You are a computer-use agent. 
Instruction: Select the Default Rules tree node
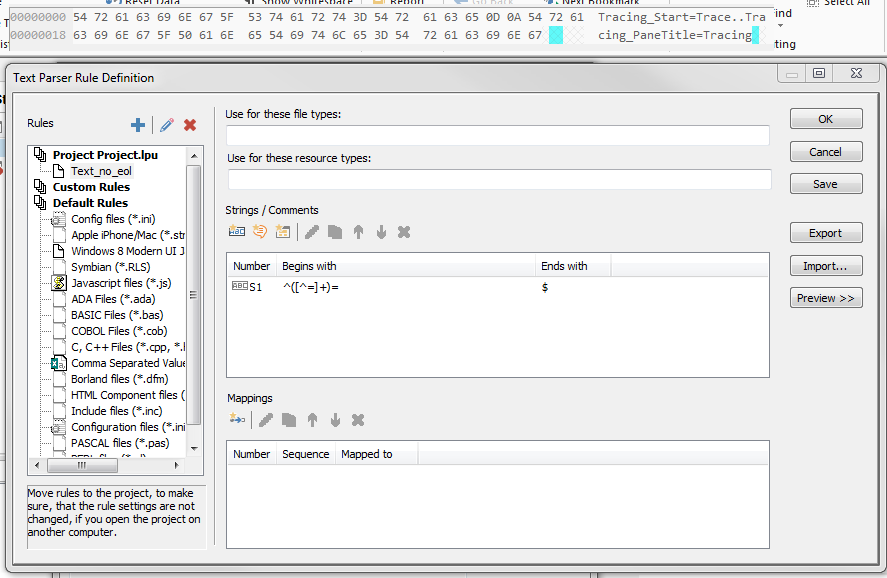pyautogui.click(x=90, y=203)
